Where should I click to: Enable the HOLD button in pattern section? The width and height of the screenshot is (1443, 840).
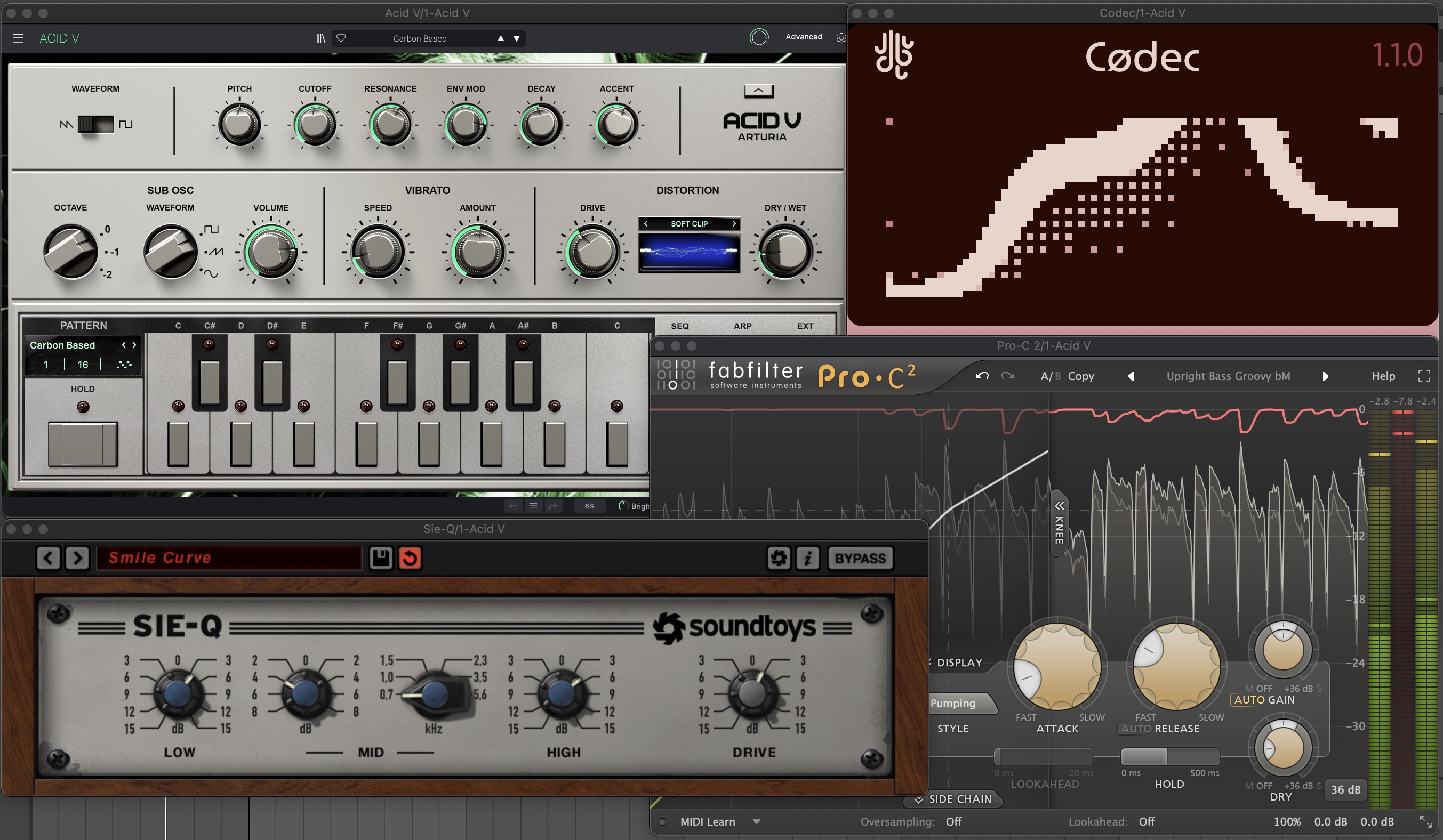(x=83, y=443)
